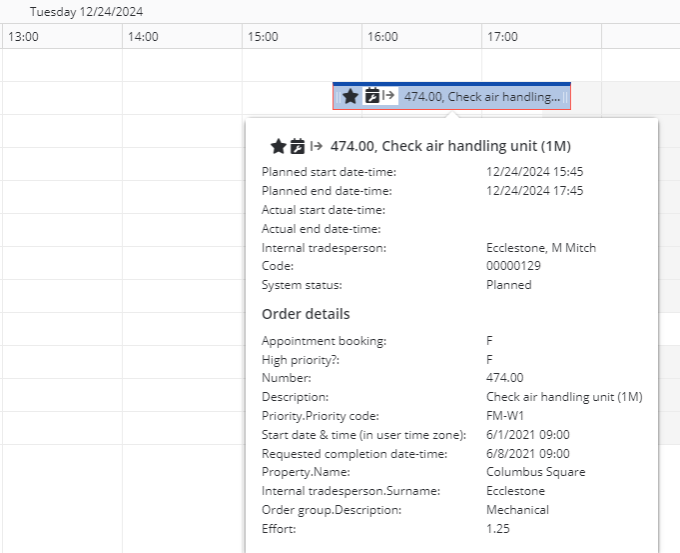Screen dimensions: 680x553
Task: Click the arrow icon in the tooltip header
Action: click(316, 146)
